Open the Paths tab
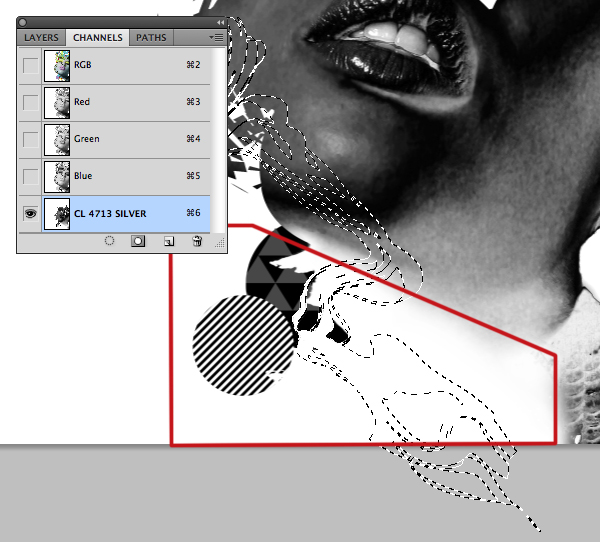The height and width of the screenshot is (542, 600). coord(151,38)
